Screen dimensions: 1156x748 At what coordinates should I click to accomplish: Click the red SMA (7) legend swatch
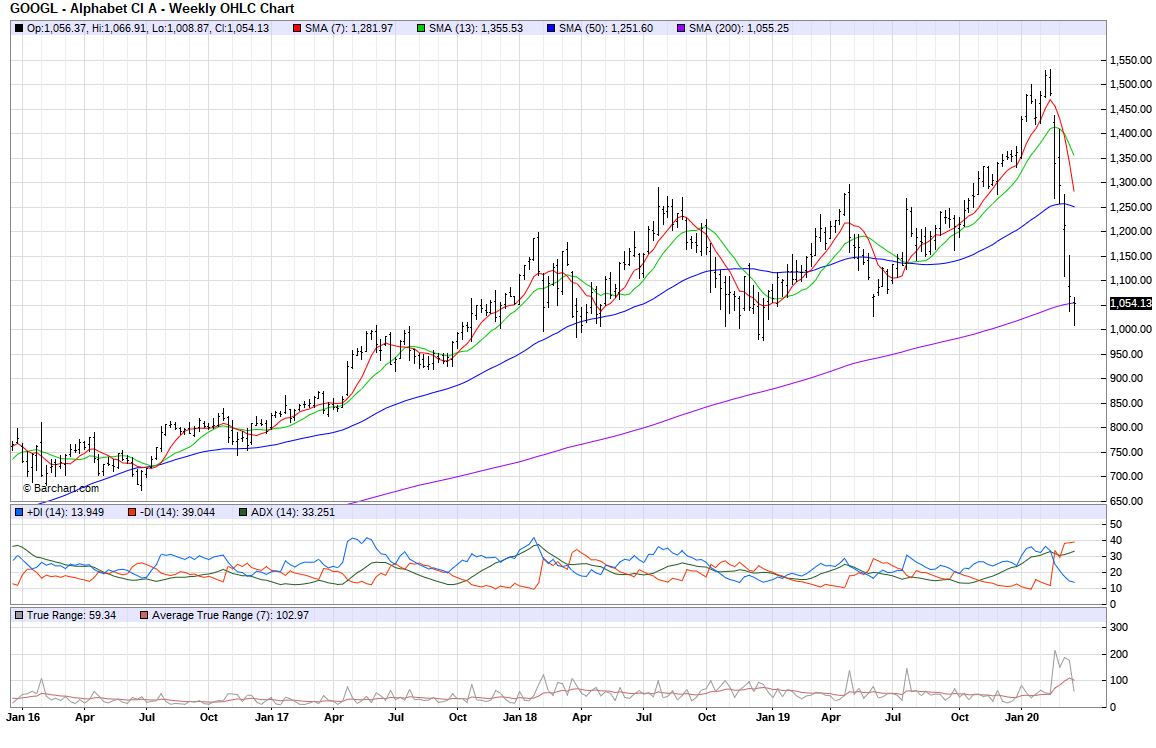pyautogui.click(x=297, y=28)
